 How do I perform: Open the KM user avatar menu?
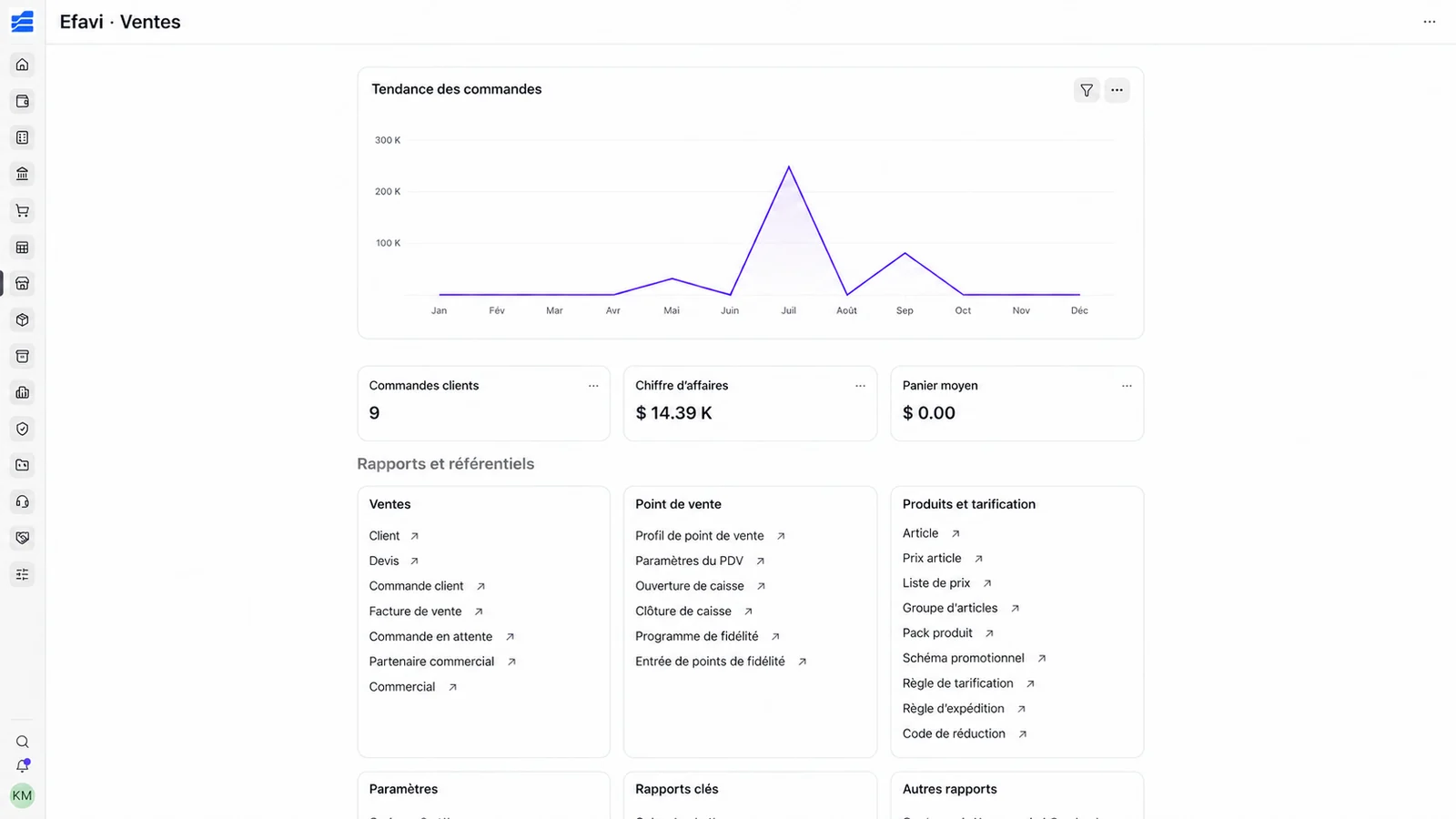pos(22,795)
